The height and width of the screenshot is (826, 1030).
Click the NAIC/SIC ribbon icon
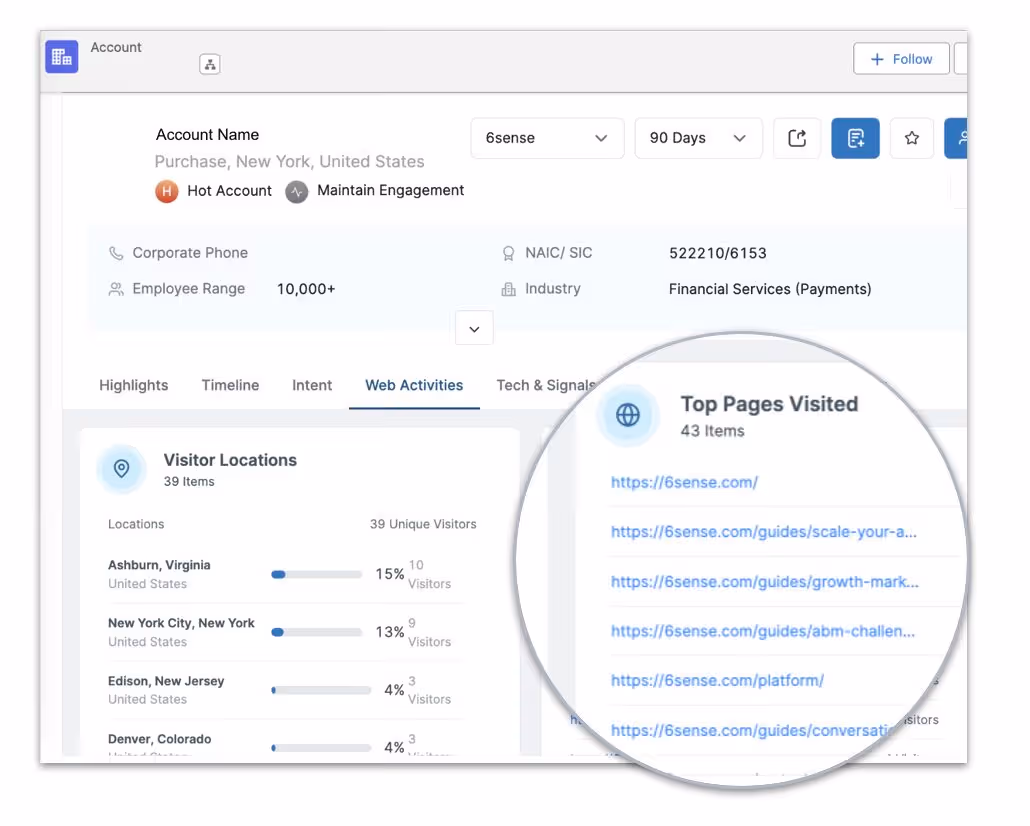tap(508, 254)
